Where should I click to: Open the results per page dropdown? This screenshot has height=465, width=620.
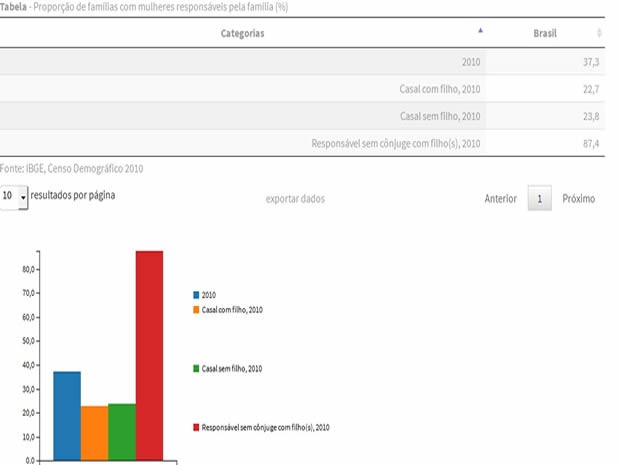pyautogui.click(x=15, y=197)
